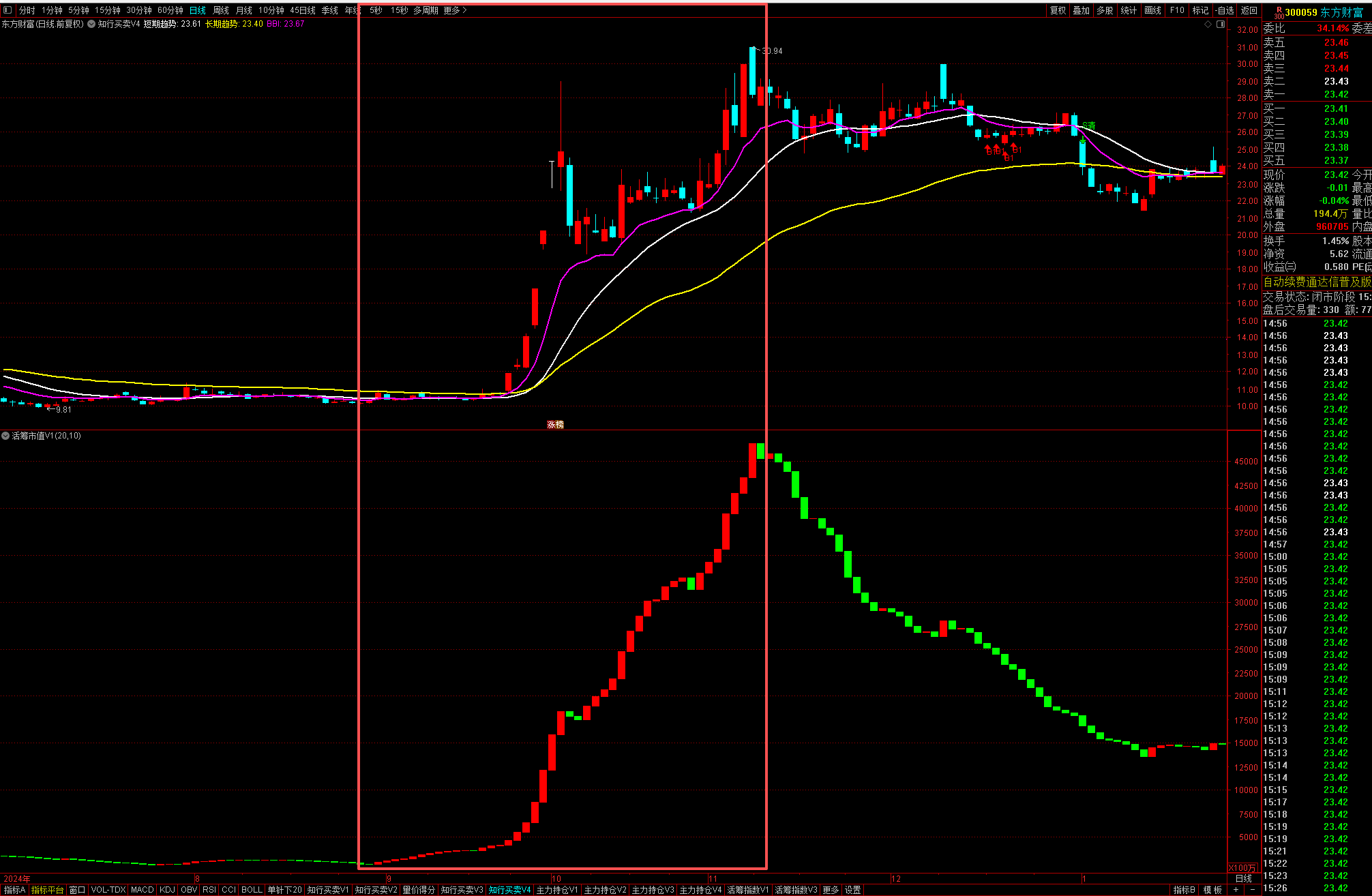The image size is (1372, 896).
Task: Open 更多 timeframe periods expander
Action: click(x=455, y=10)
